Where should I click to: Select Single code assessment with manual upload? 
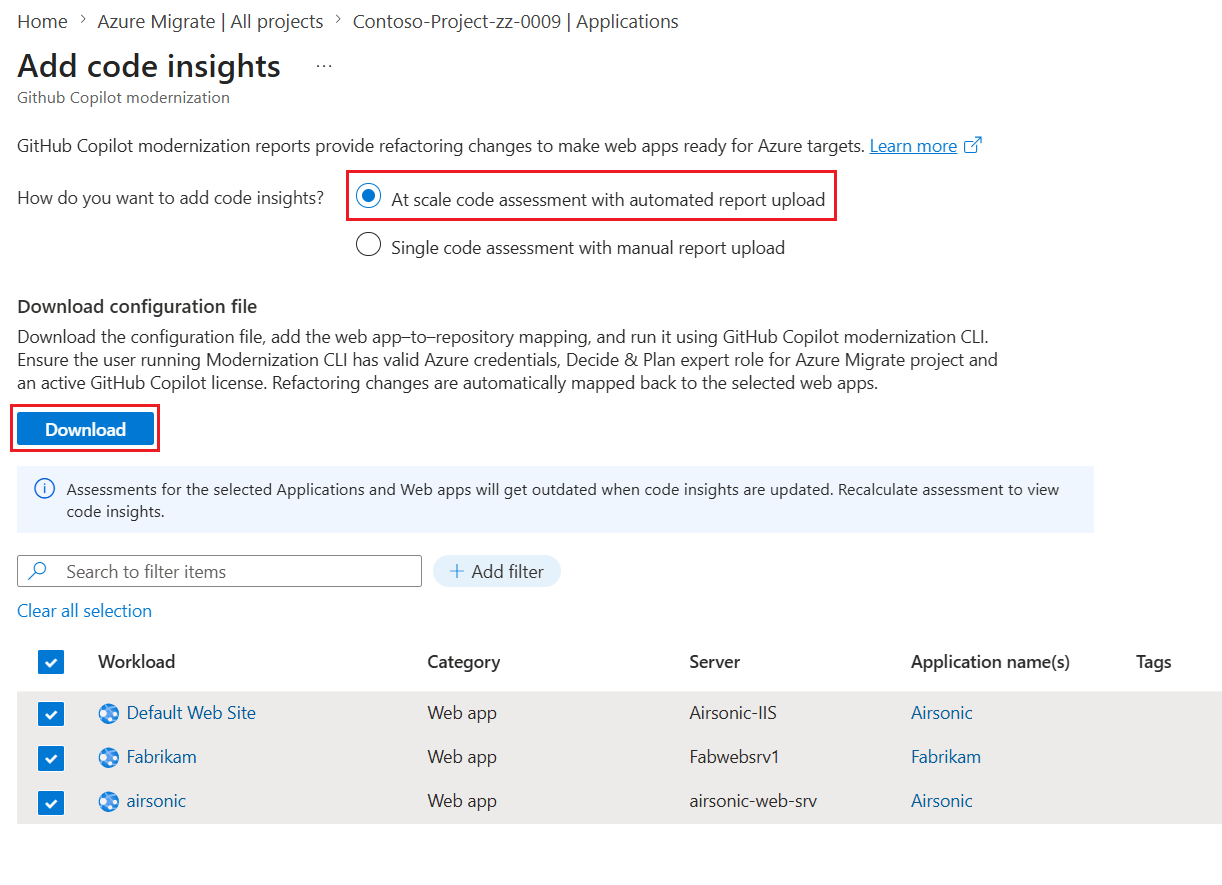pyautogui.click(x=369, y=245)
